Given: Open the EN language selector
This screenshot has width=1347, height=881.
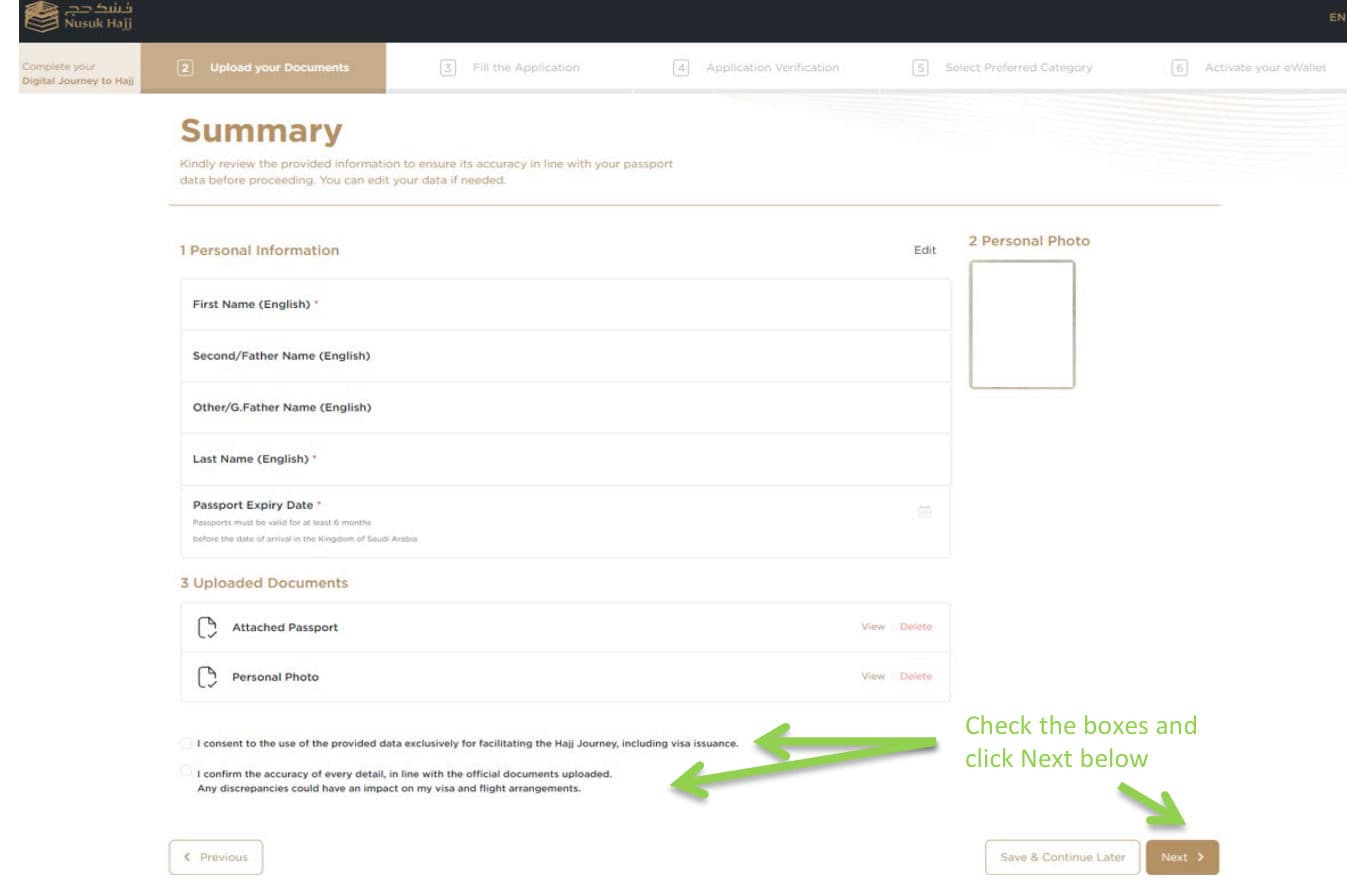Looking at the screenshot, I should (x=1337, y=17).
